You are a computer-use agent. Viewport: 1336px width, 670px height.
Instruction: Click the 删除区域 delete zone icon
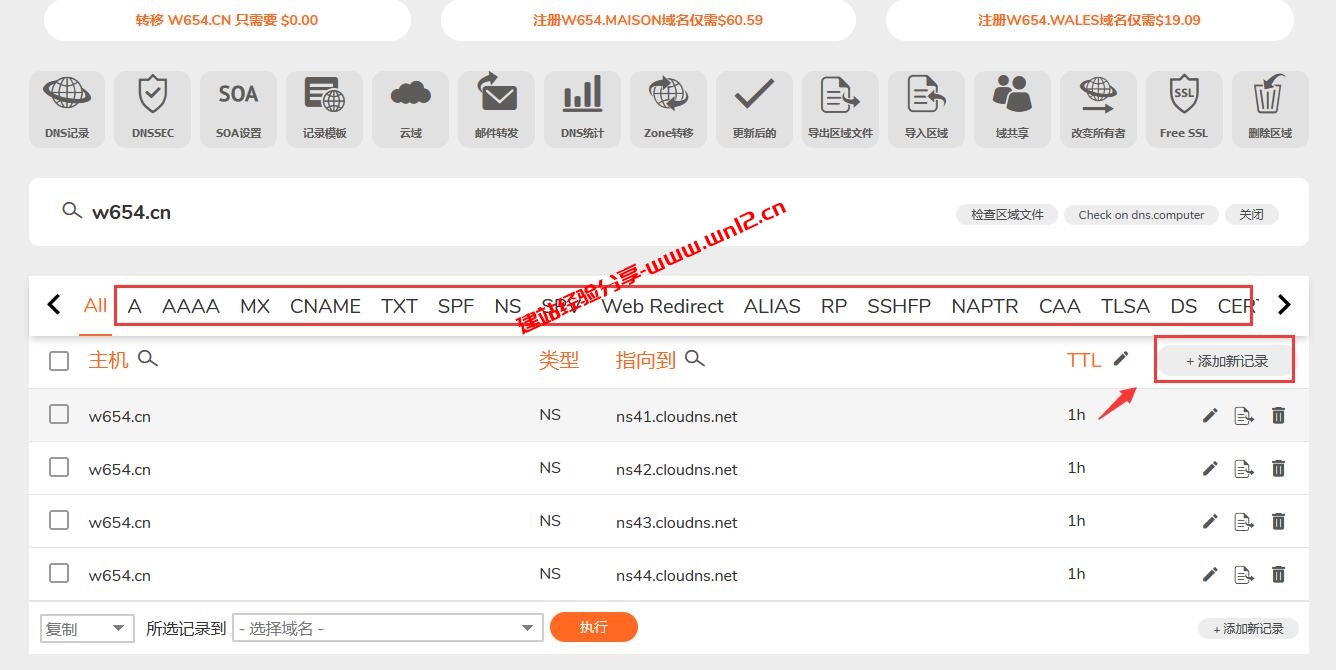click(x=1270, y=108)
